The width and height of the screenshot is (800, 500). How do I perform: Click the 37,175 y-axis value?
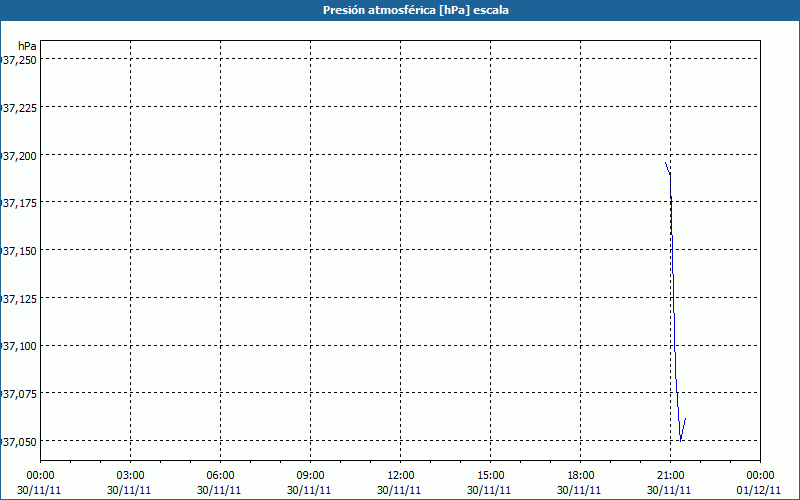click(19, 203)
